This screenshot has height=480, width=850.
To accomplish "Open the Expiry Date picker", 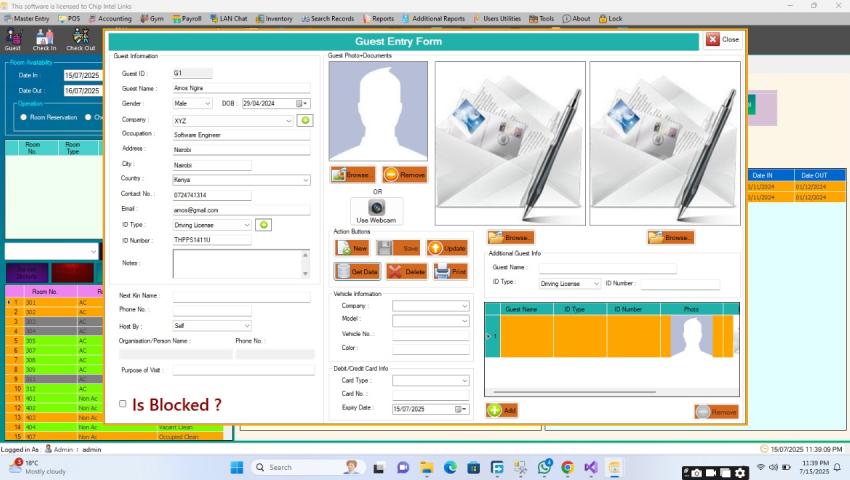I will pyautogui.click(x=461, y=409).
